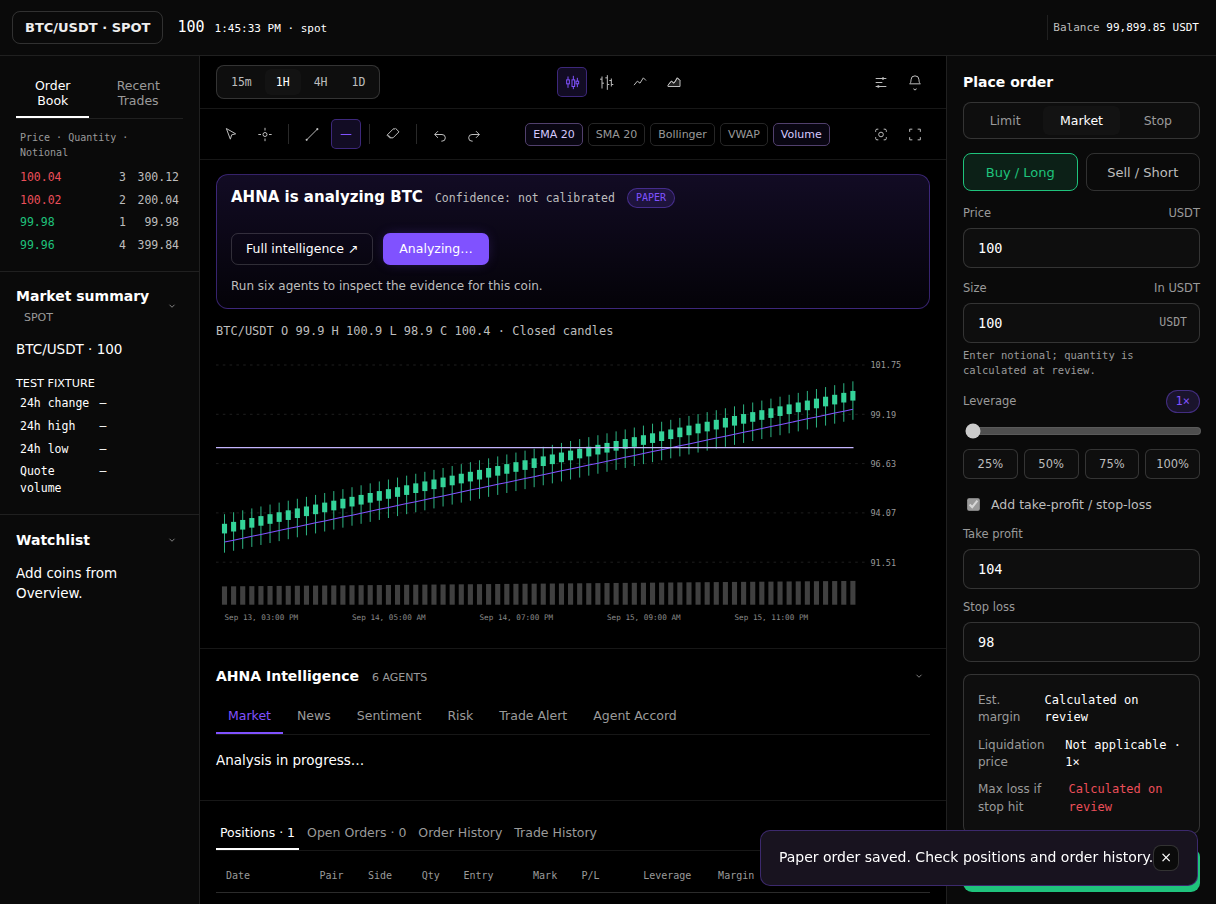Open Full intelligence link button
1216x904 pixels.
coord(302,249)
